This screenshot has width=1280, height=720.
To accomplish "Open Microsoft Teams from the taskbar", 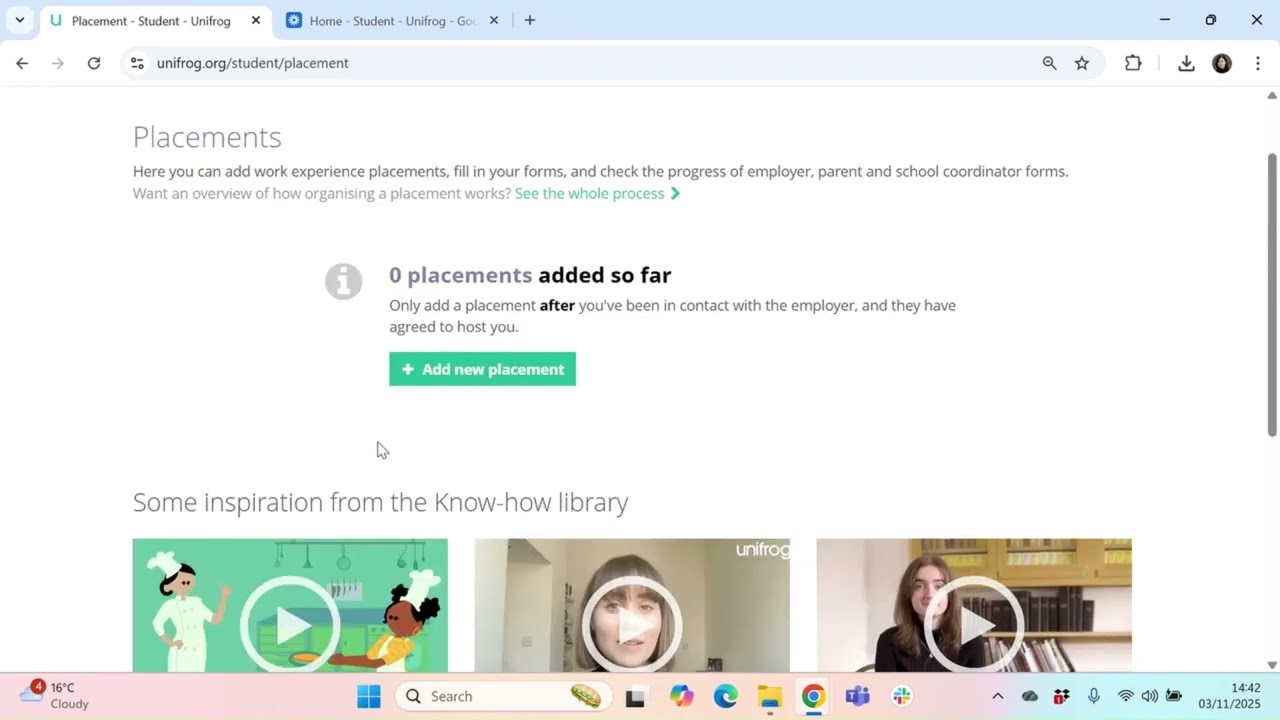I will coord(857,696).
